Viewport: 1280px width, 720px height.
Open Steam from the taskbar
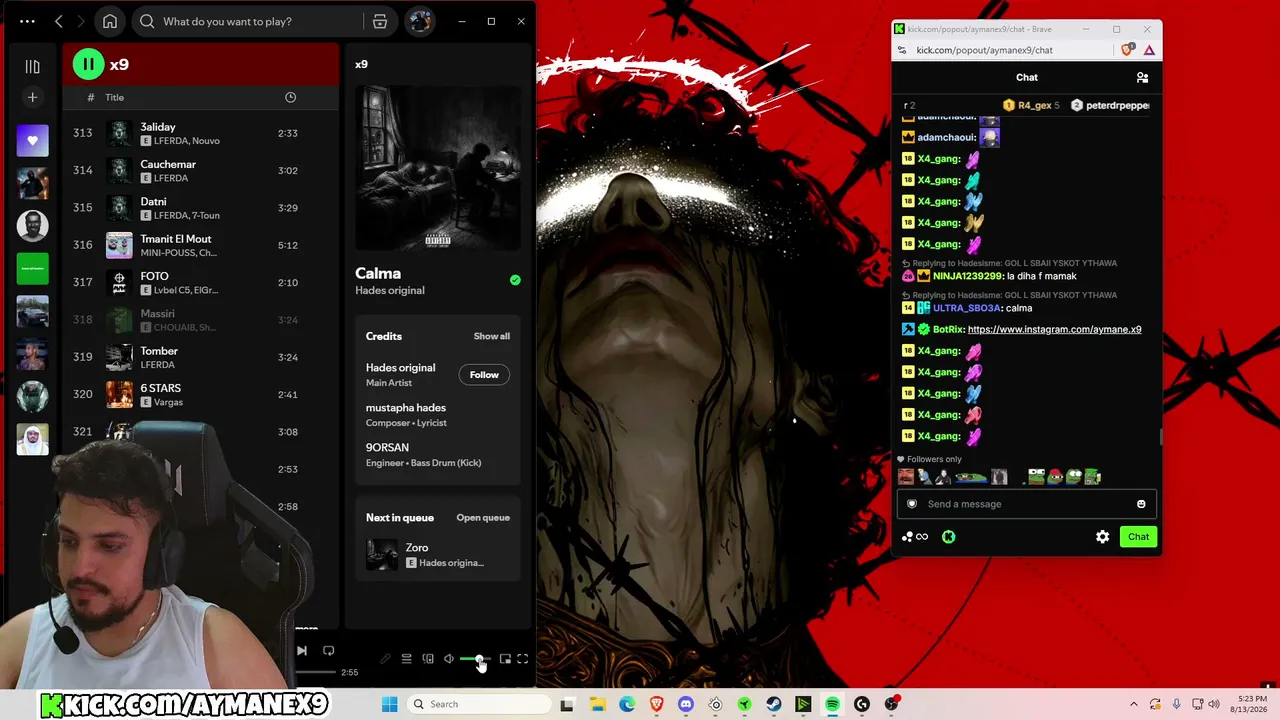tap(774, 704)
